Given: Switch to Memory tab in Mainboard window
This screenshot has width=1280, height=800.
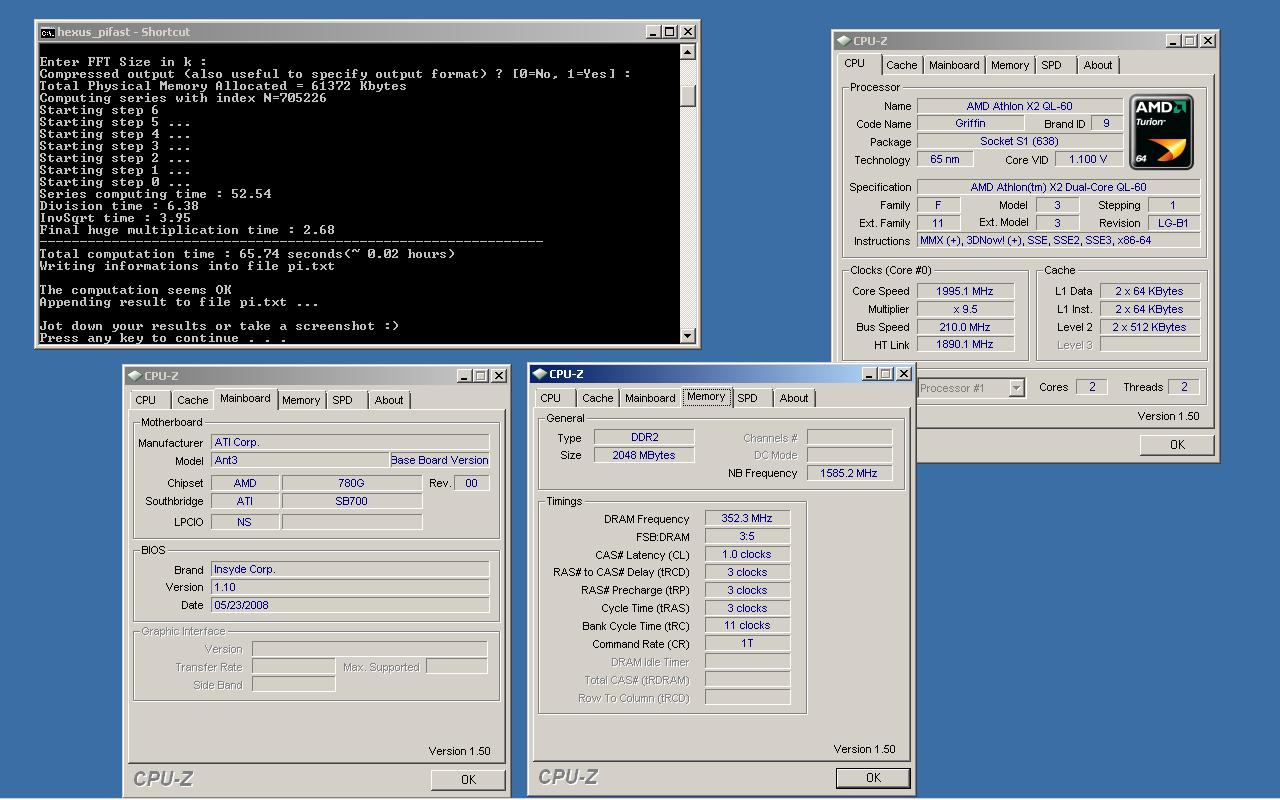Looking at the screenshot, I should click(301, 400).
